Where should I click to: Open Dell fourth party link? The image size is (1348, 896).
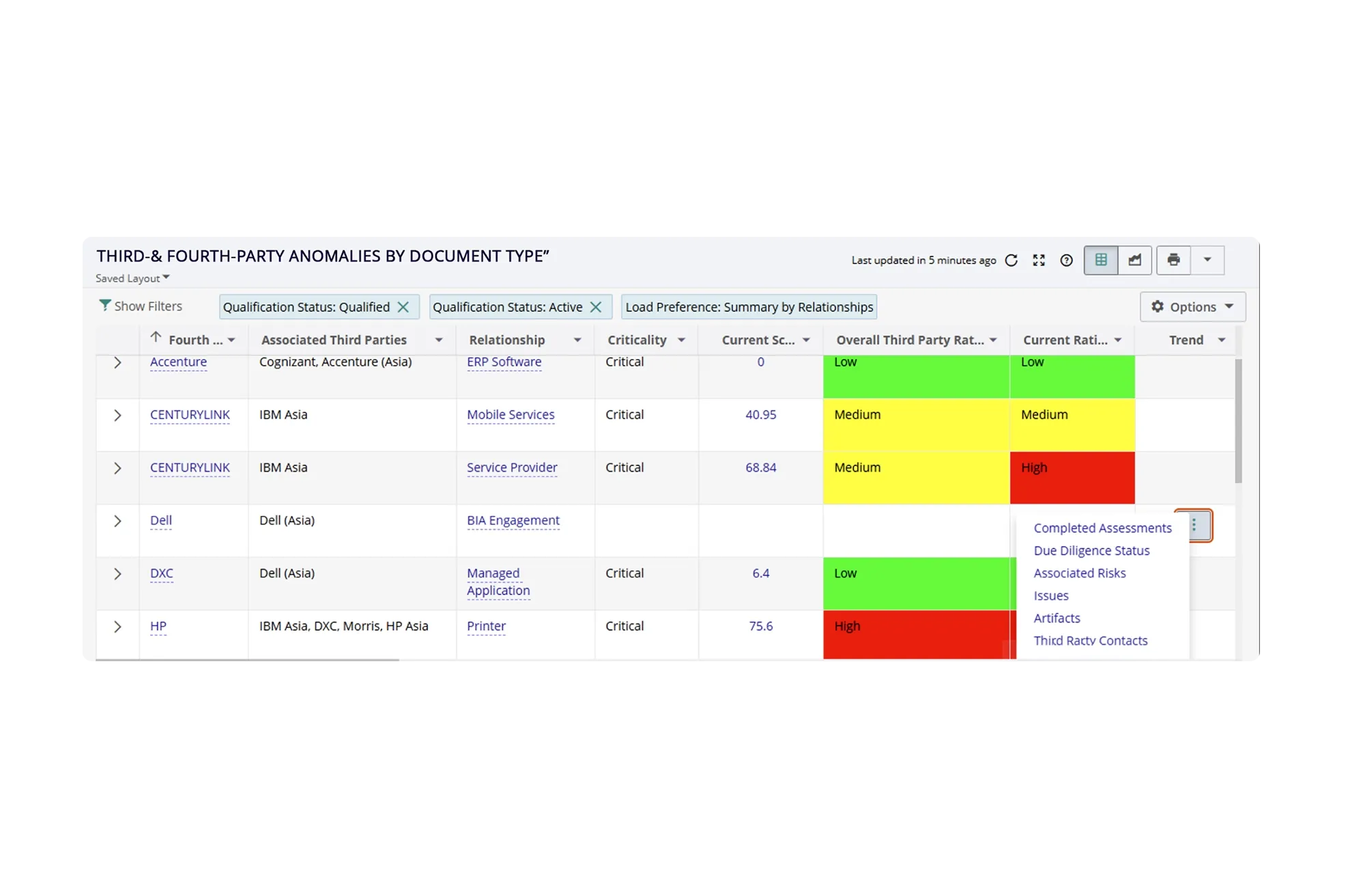tap(161, 520)
